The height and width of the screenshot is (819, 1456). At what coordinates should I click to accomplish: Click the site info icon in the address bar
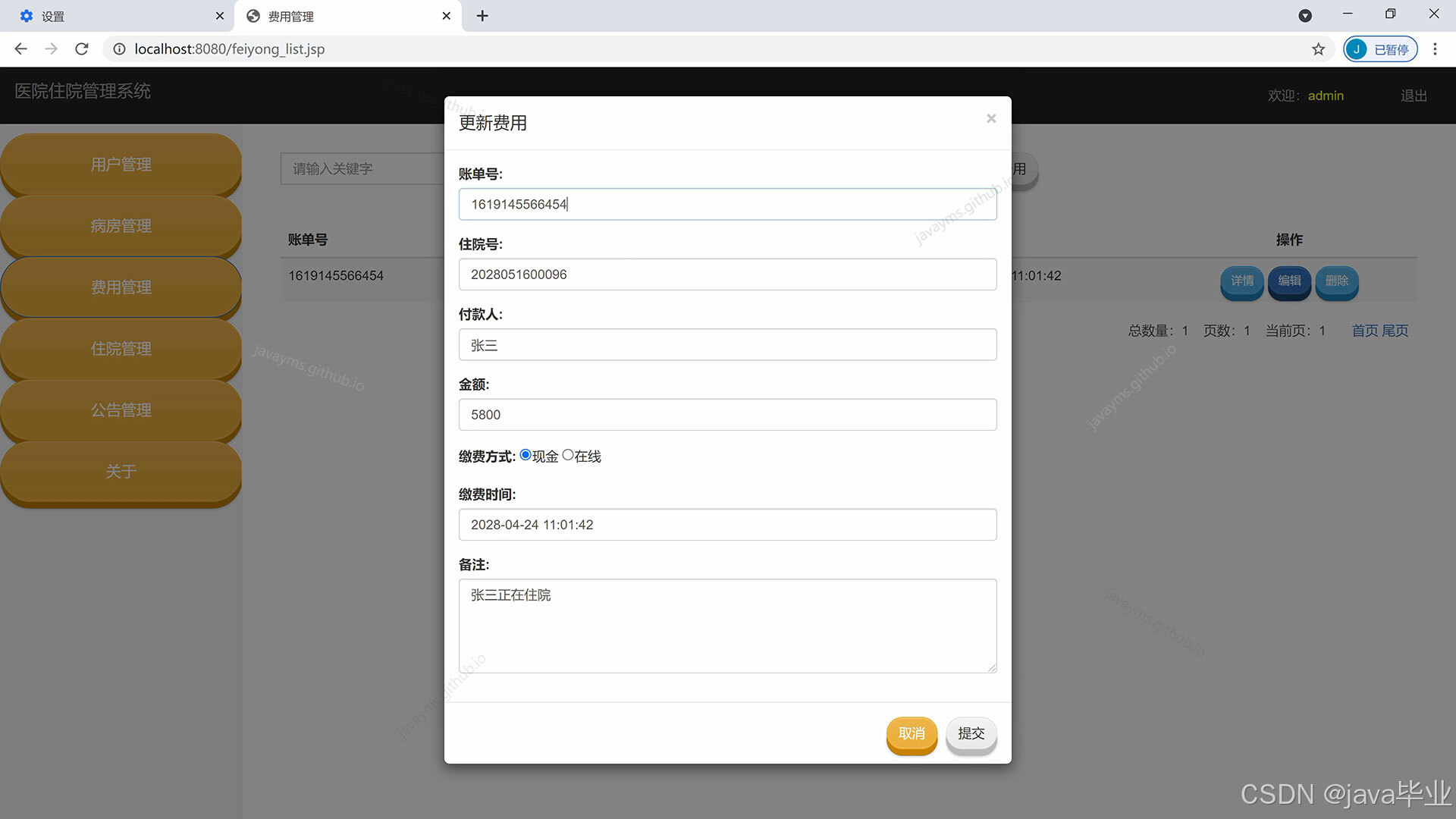[x=119, y=49]
